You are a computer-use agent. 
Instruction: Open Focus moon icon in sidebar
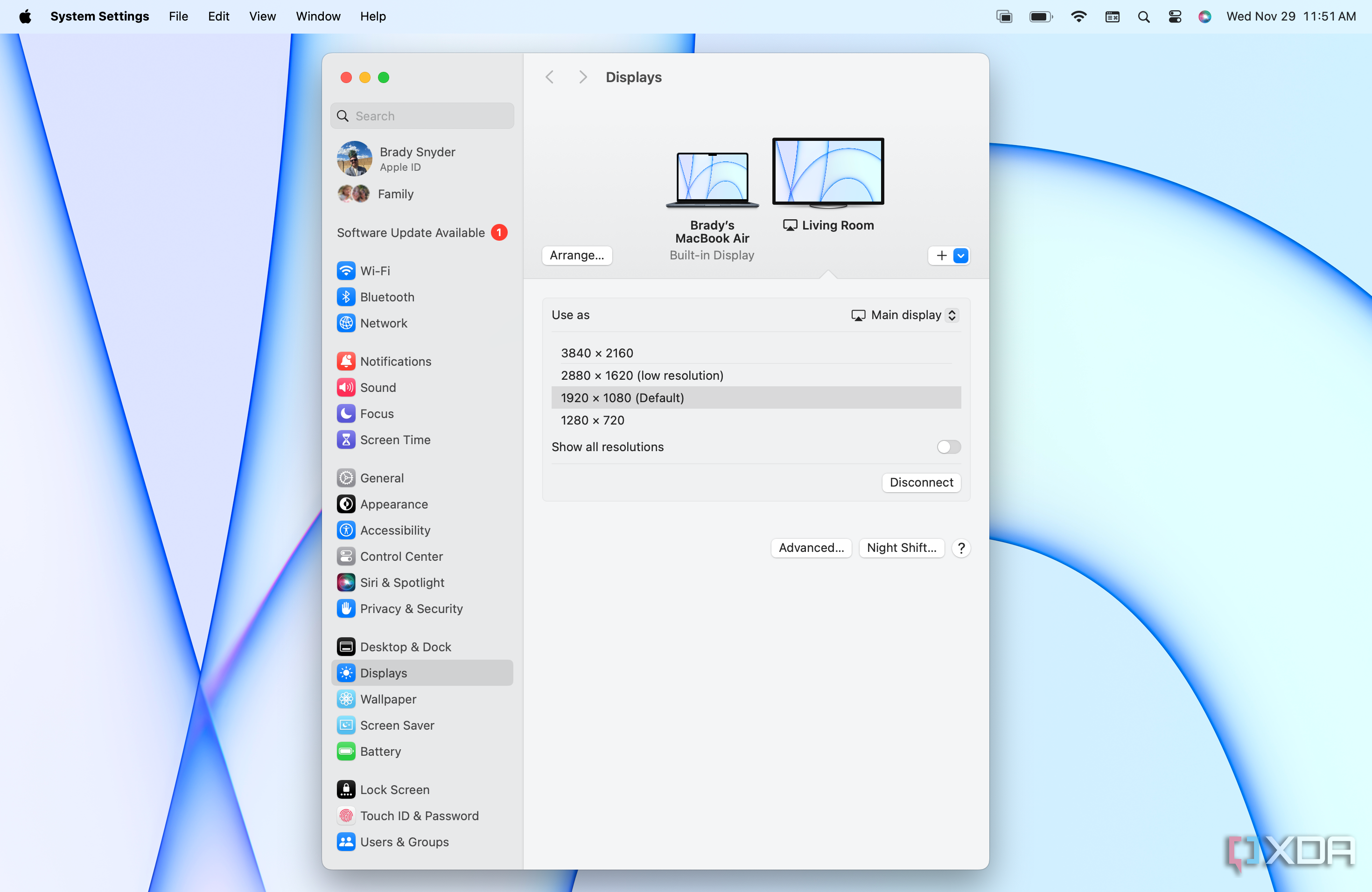click(x=346, y=414)
